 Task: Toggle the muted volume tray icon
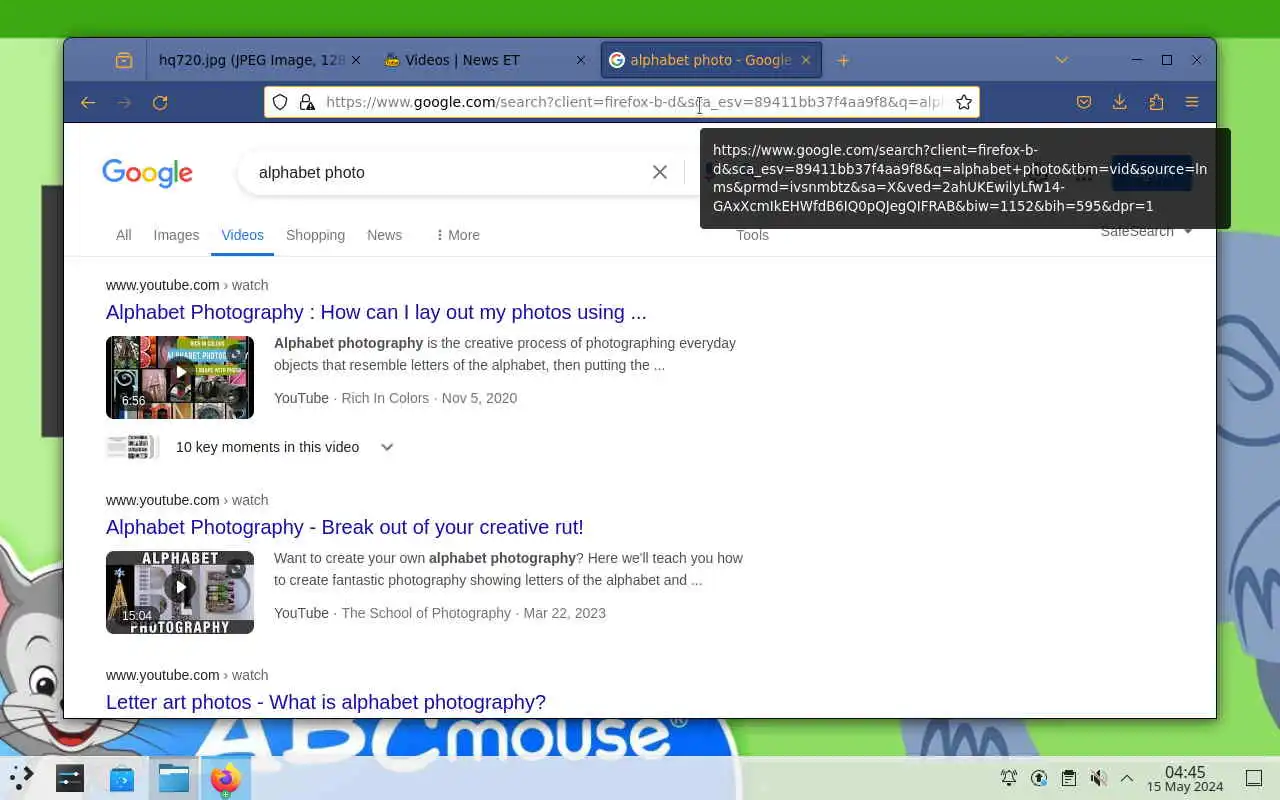pyautogui.click(x=1098, y=778)
